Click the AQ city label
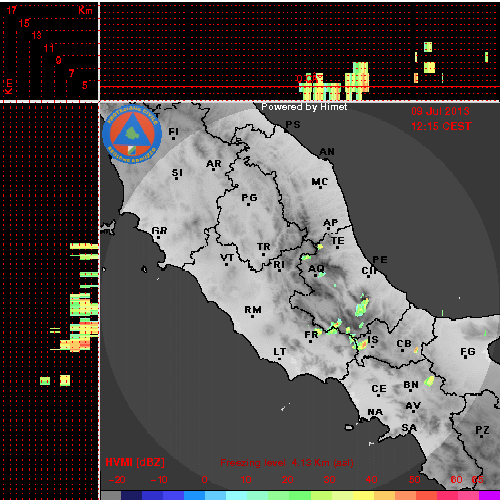500x500 pixels. coord(316,269)
